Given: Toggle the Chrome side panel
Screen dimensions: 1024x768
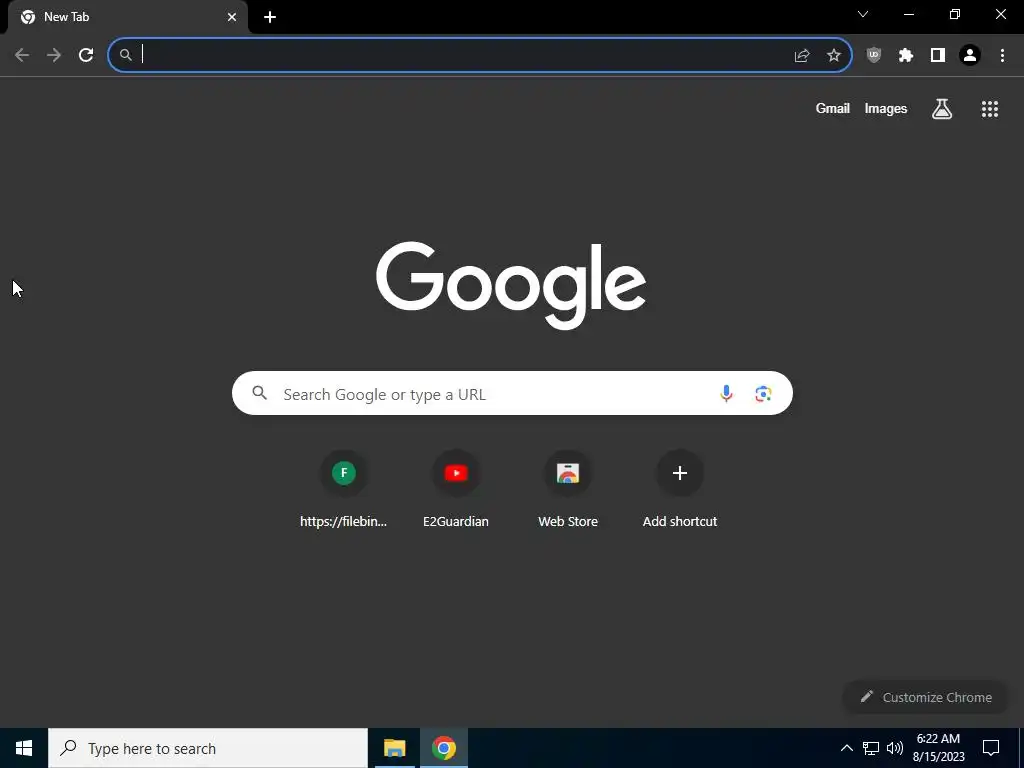Looking at the screenshot, I should coord(938,56).
